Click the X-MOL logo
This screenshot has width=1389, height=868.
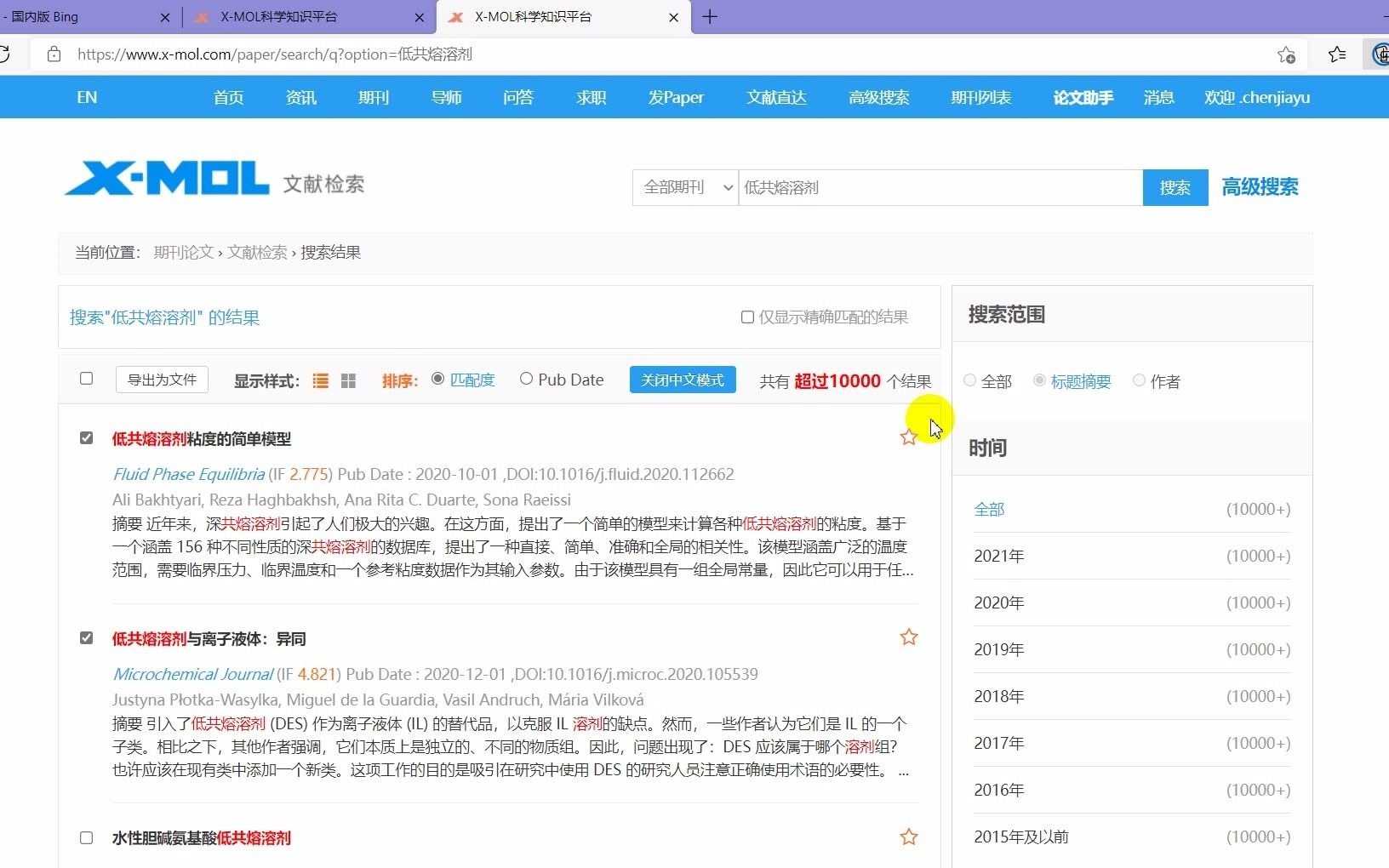point(167,180)
